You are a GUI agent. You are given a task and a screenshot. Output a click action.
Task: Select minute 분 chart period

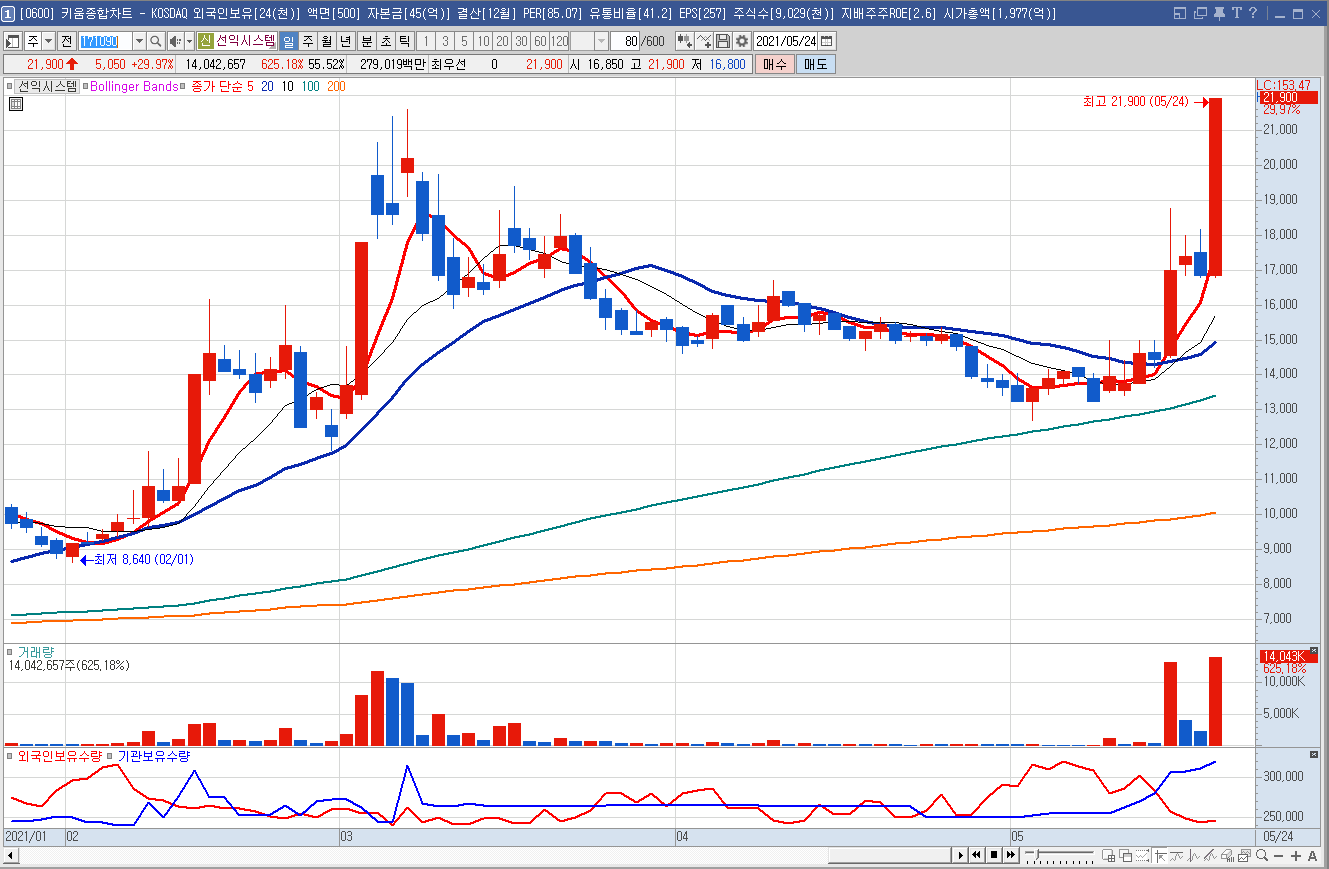pyautogui.click(x=367, y=41)
